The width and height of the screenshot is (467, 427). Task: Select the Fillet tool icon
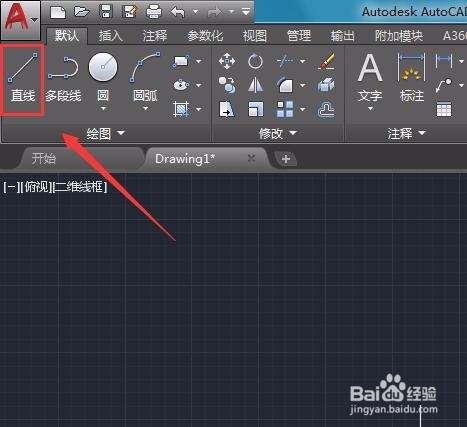[285, 85]
